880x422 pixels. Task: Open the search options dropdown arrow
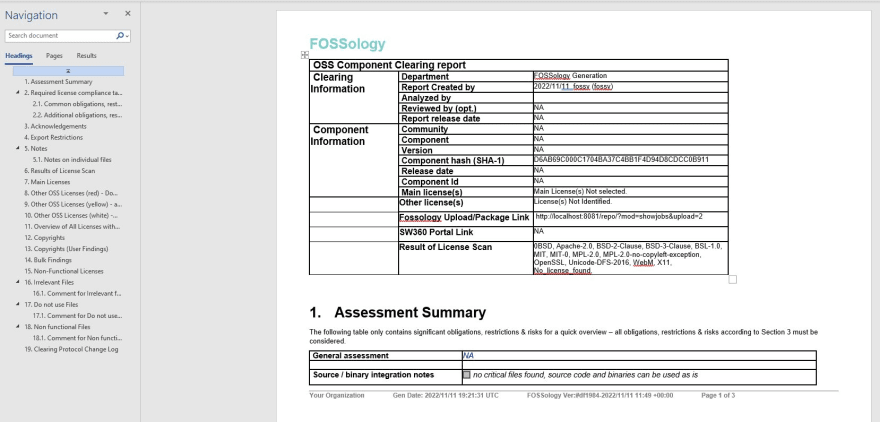pyautogui.click(x=128, y=36)
